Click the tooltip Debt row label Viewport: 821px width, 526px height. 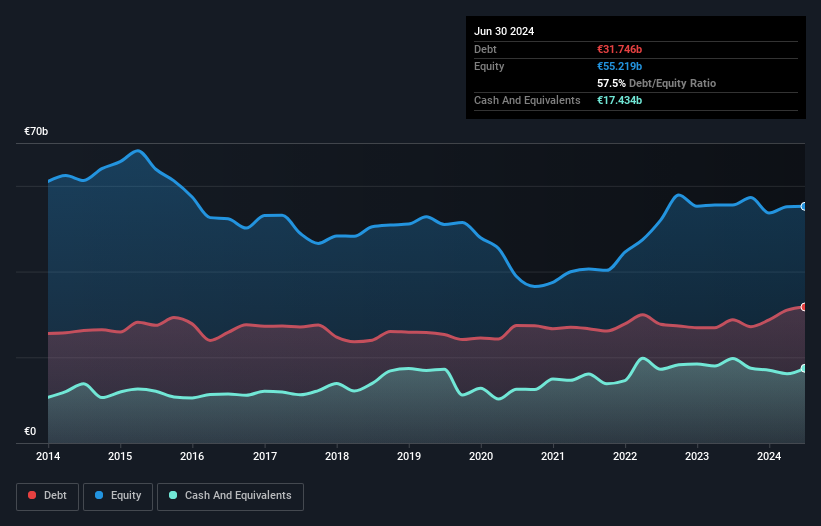coord(485,49)
